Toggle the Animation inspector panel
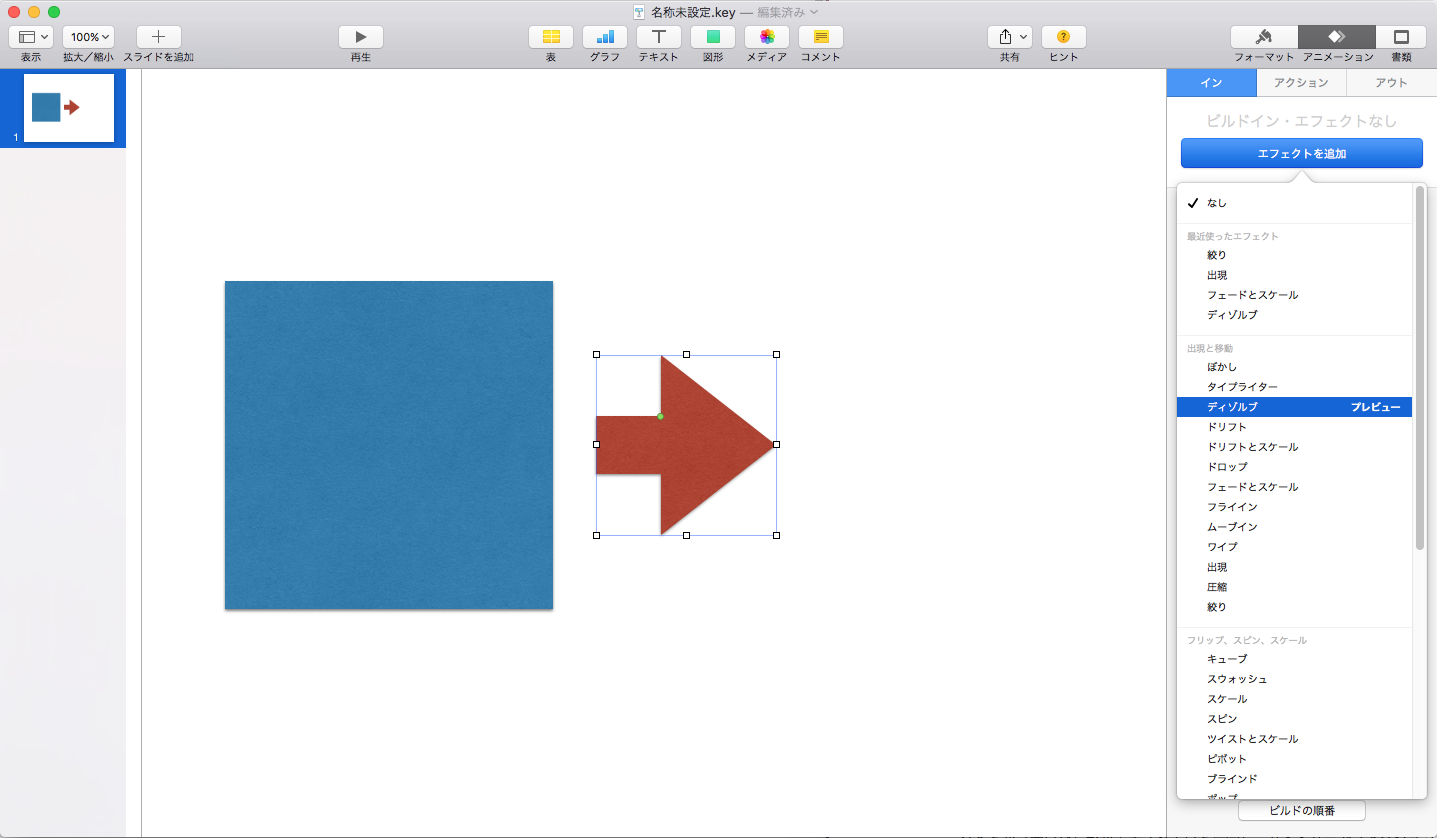The width and height of the screenshot is (1437, 838). [x=1337, y=37]
